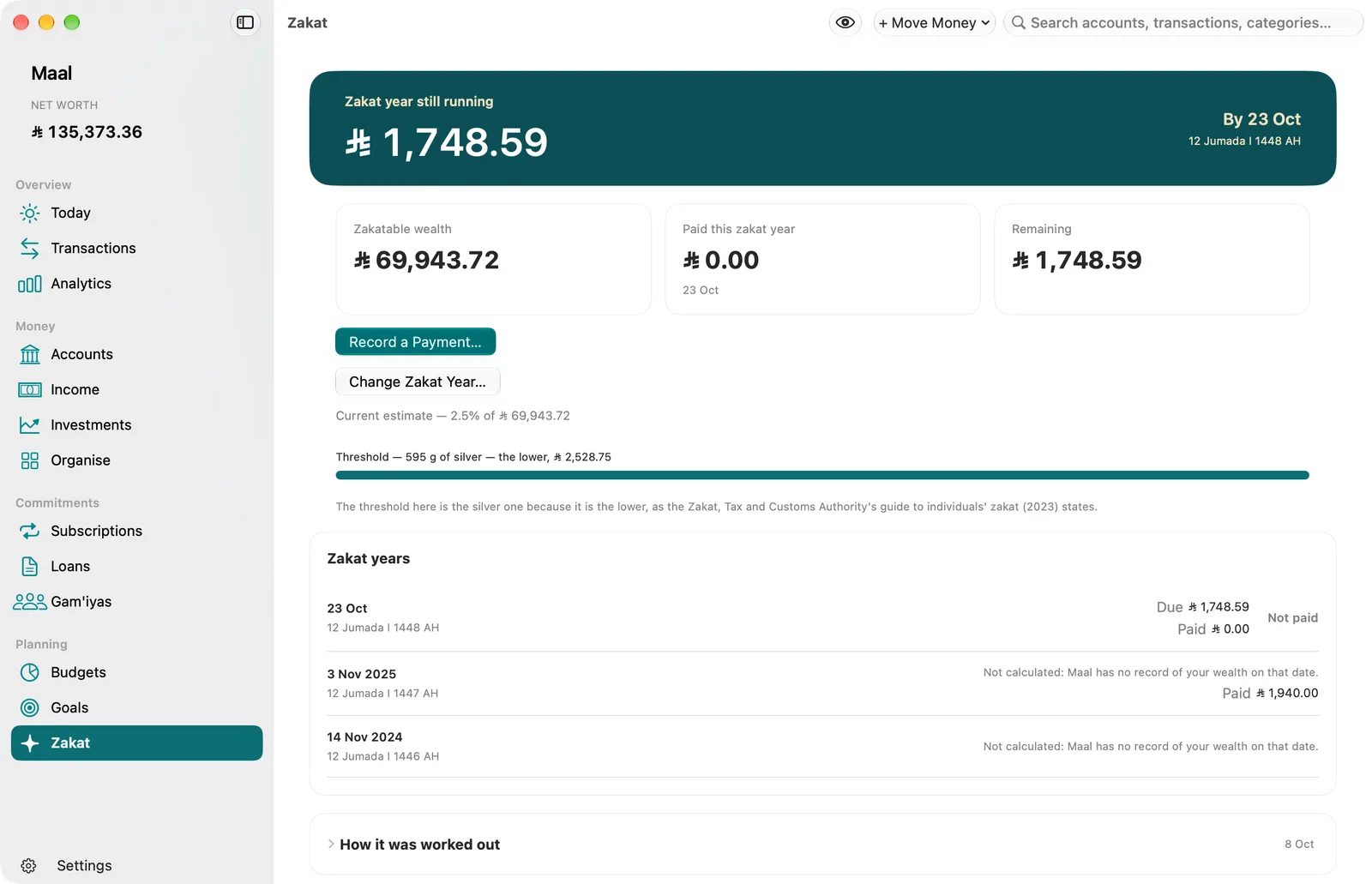Viewport: 1372px width, 884px height.
Task: Select the 3 Nov 2025 zakat year row
Action: pos(822,683)
